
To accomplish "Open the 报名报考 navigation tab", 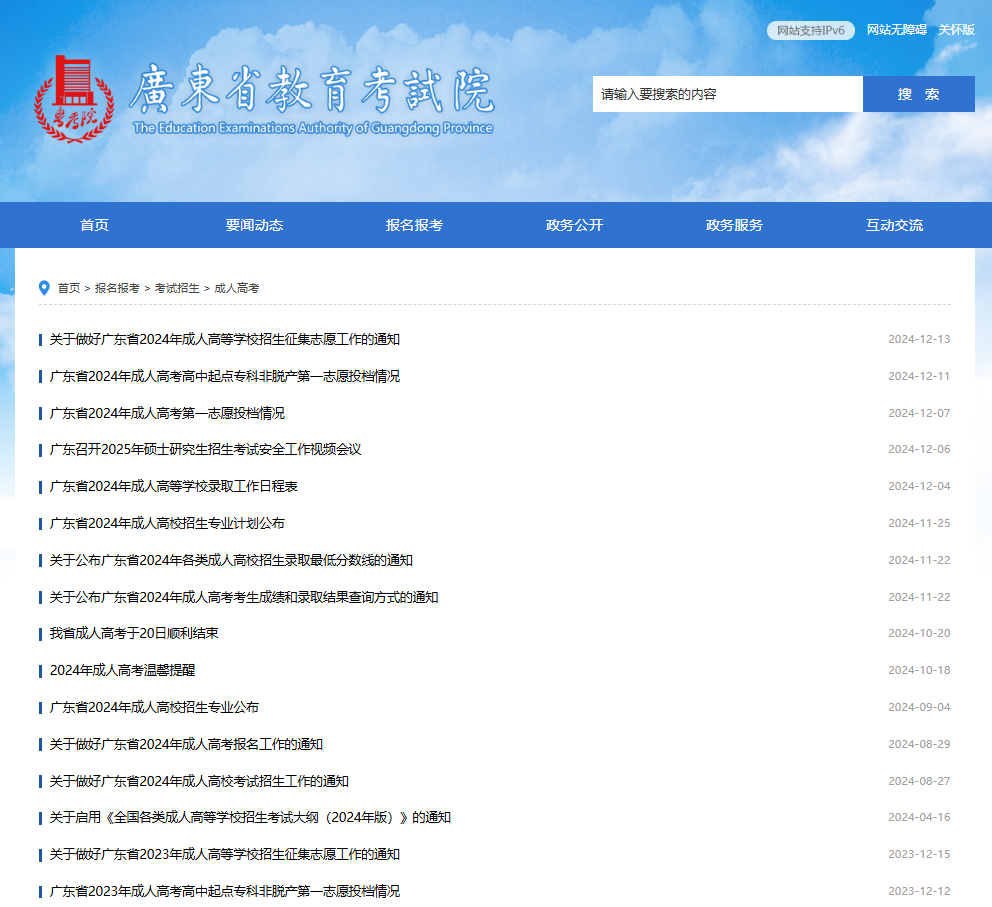I will point(413,225).
